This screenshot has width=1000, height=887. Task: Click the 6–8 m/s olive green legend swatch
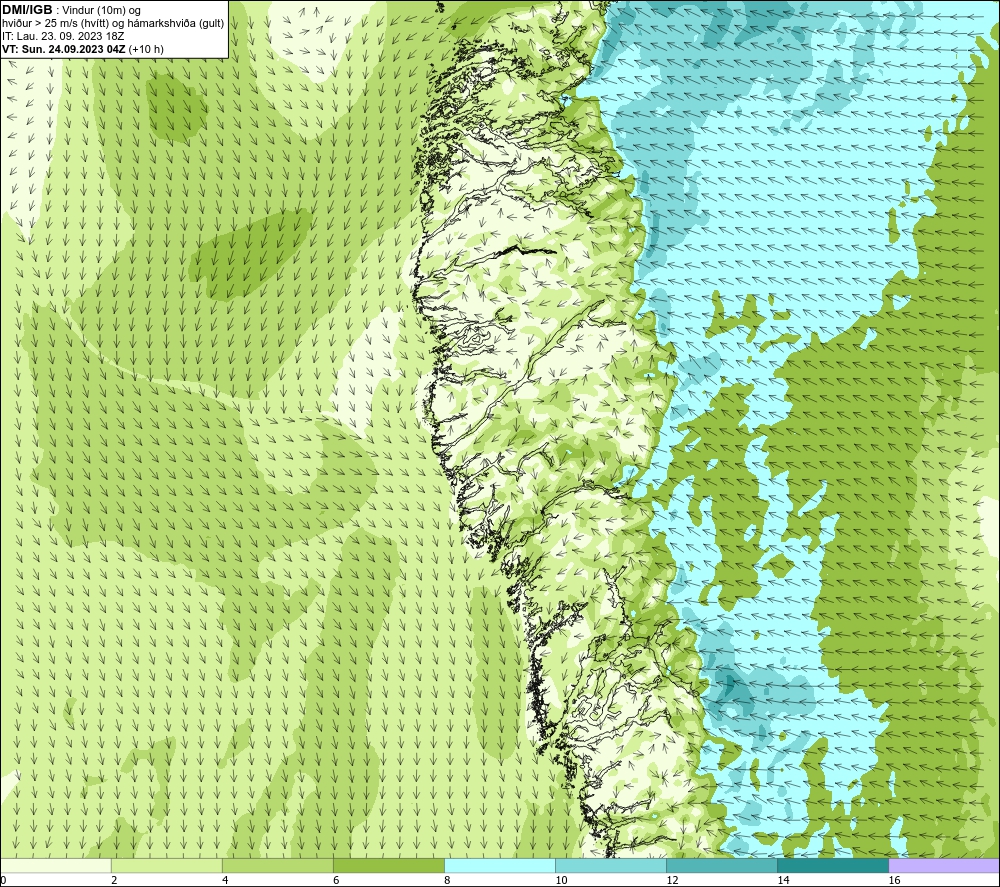pos(389,865)
